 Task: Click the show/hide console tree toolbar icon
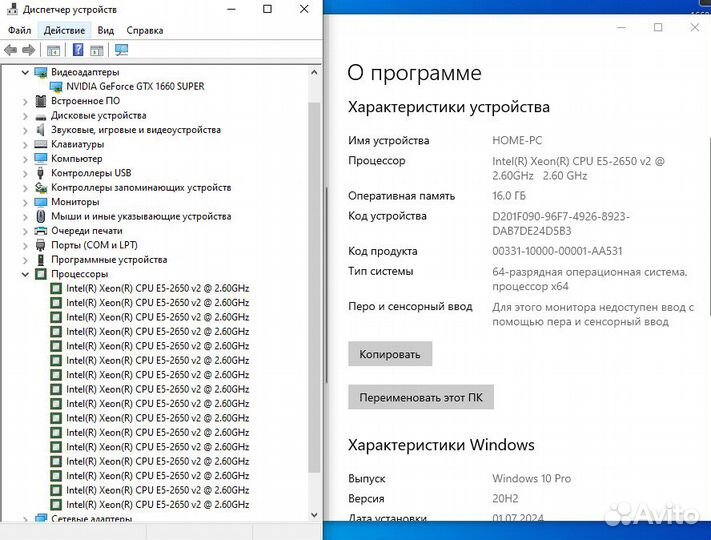click(54, 49)
